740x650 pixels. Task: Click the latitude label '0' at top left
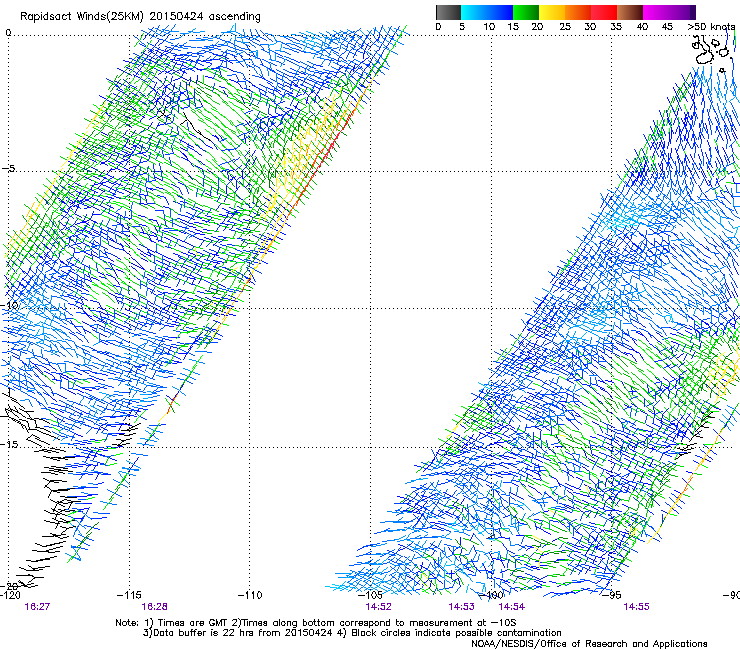coord(8,32)
